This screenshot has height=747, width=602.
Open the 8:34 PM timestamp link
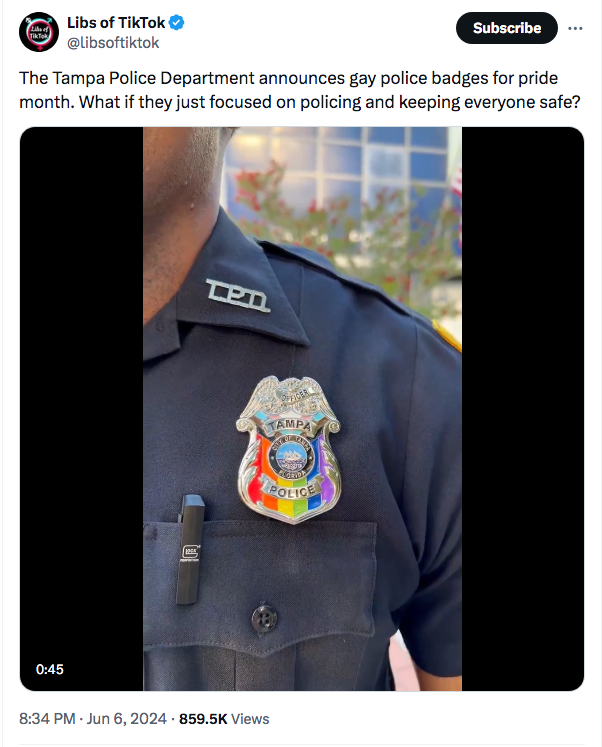click(x=47, y=718)
